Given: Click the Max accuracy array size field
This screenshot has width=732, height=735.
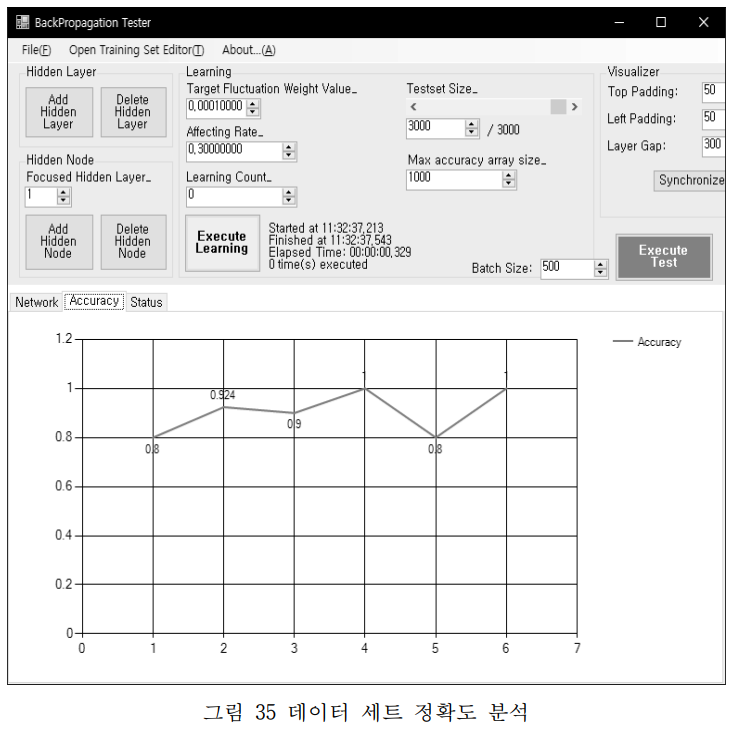Looking at the screenshot, I should click(x=453, y=179).
